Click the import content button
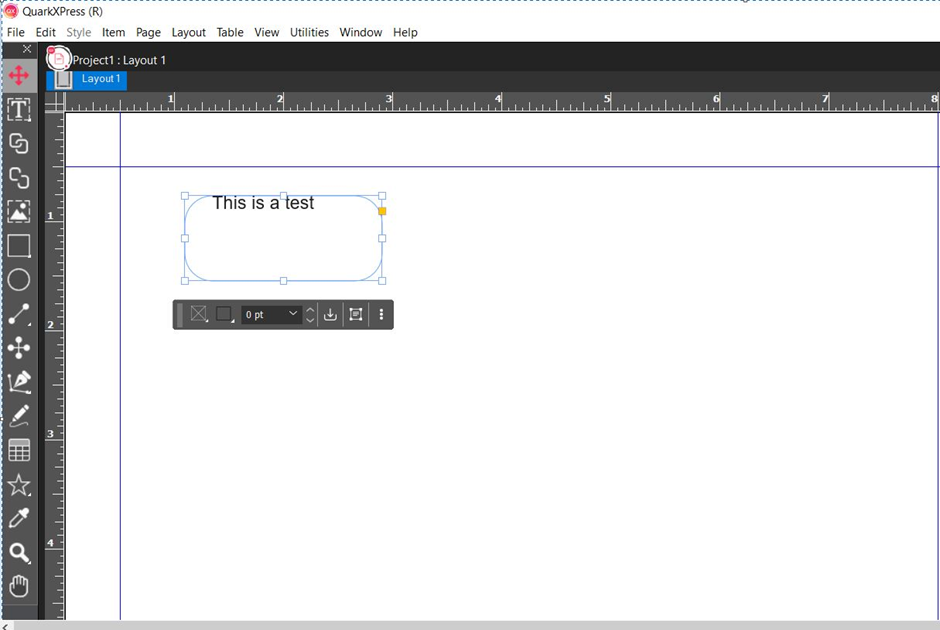The width and height of the screenshot is (940, 630). [x=330, y=313]
